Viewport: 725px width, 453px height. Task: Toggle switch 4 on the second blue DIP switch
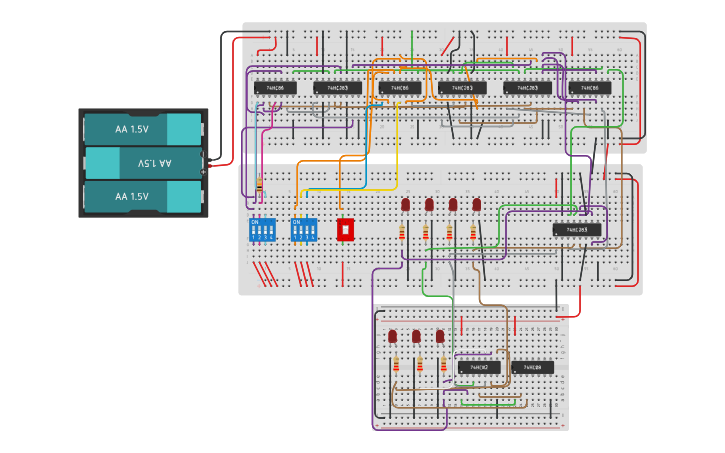point(313,230)
